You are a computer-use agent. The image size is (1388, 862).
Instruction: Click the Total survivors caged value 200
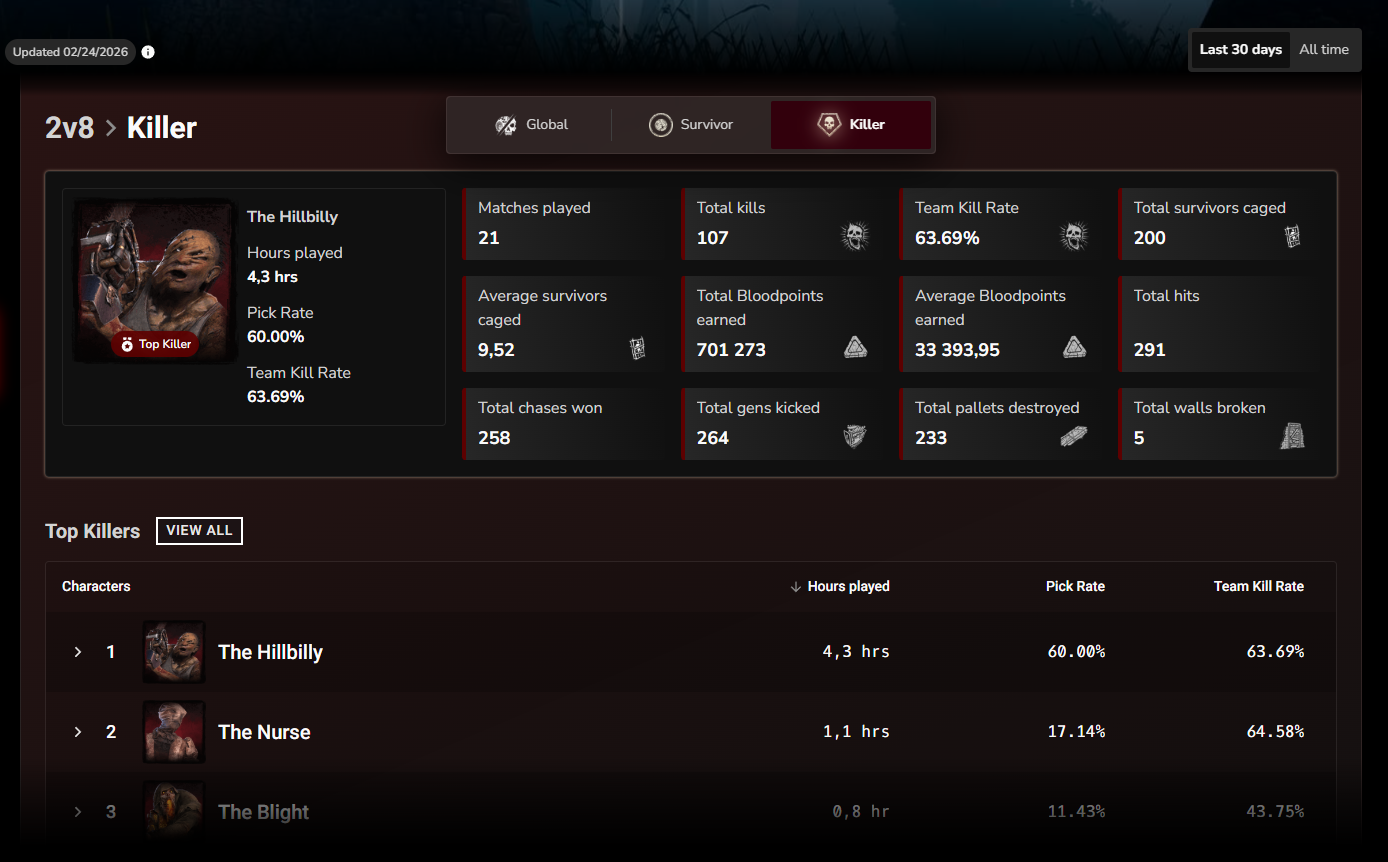pyautogui.click(x=1149, y=238)
